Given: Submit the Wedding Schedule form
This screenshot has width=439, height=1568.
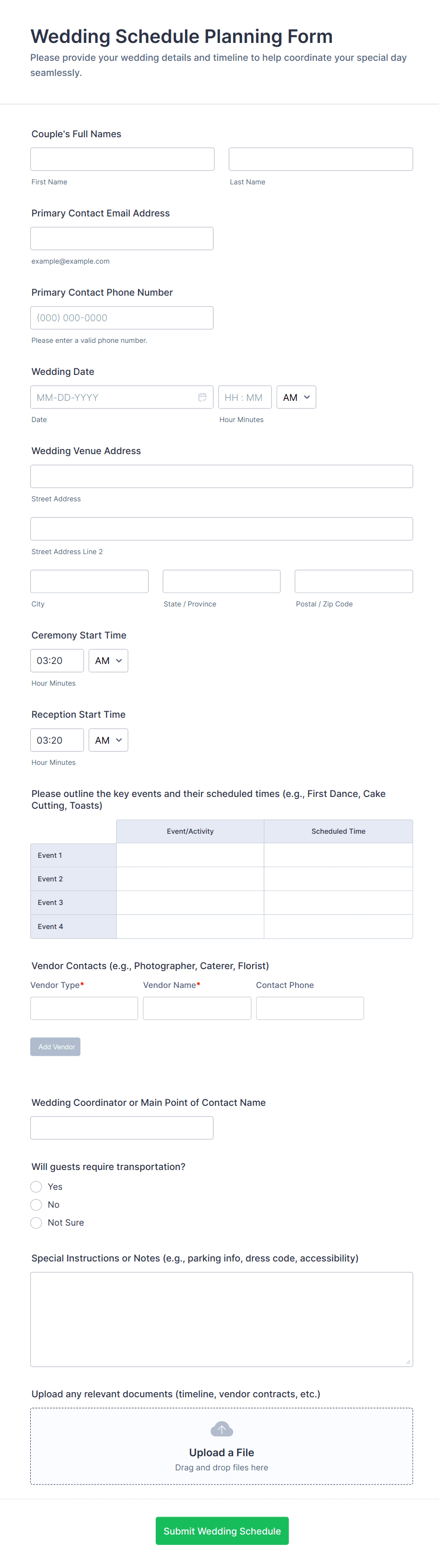Looking at the screenshot, I should tap(222, 1530).
